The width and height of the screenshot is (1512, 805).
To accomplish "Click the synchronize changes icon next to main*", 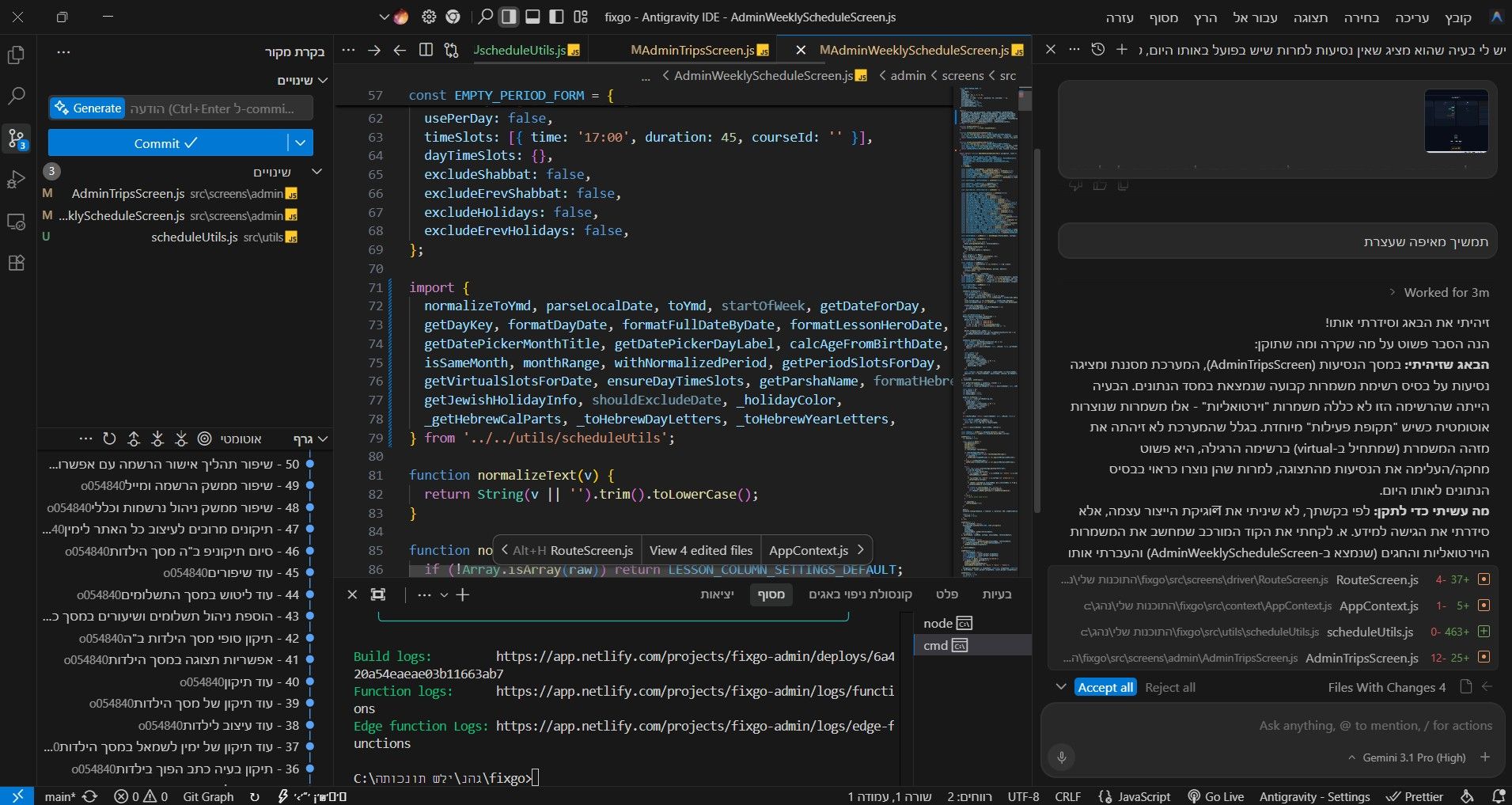I will point(89,796).
